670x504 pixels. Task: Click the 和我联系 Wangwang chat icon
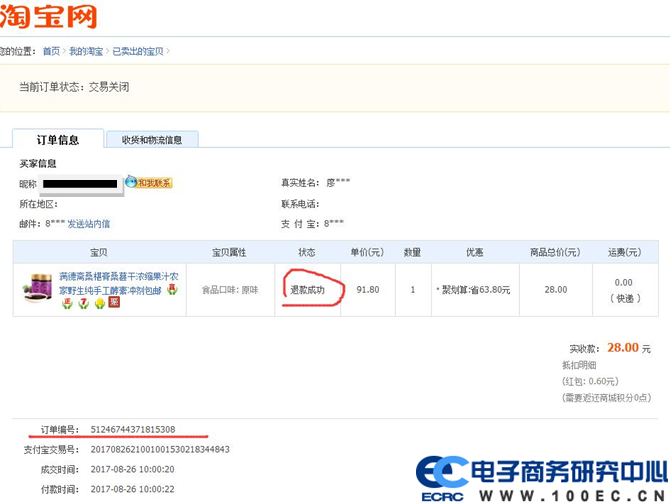149,183
